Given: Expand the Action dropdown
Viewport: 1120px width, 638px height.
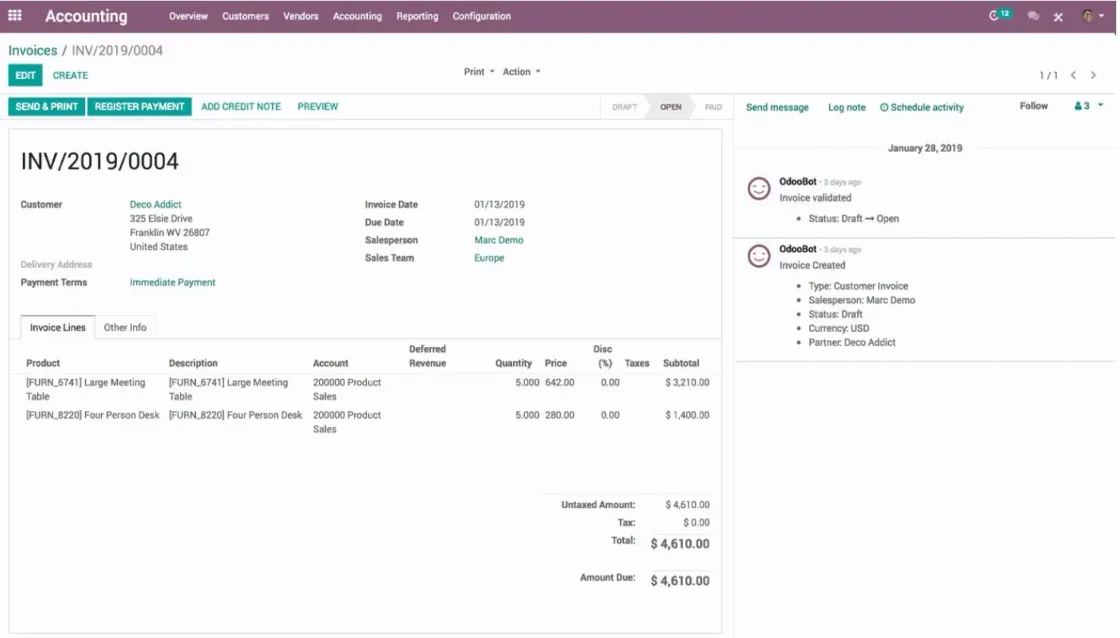Looking at the screenshot, I should (521, 71).
